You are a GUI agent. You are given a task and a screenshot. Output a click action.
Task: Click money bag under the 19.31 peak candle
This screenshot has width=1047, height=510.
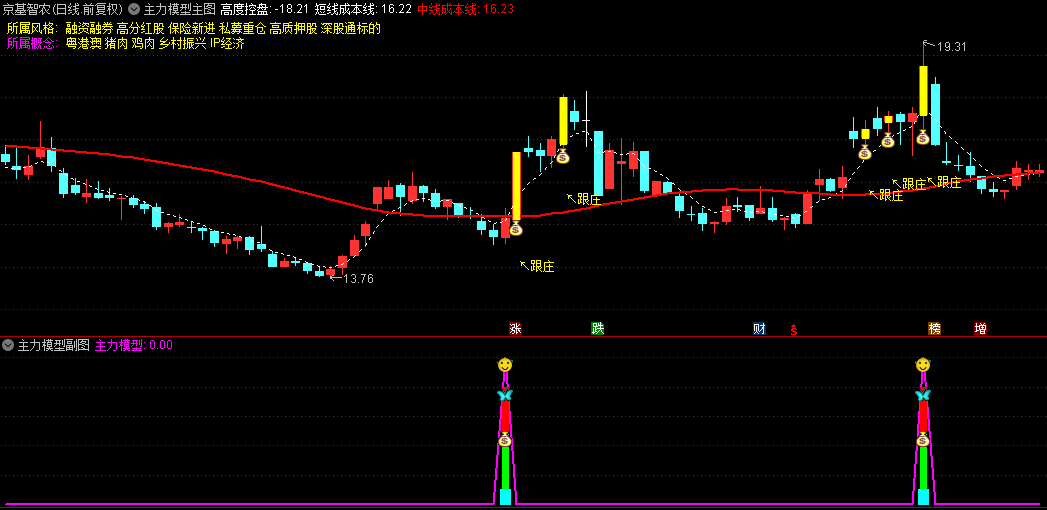click(x=923, y=138)
